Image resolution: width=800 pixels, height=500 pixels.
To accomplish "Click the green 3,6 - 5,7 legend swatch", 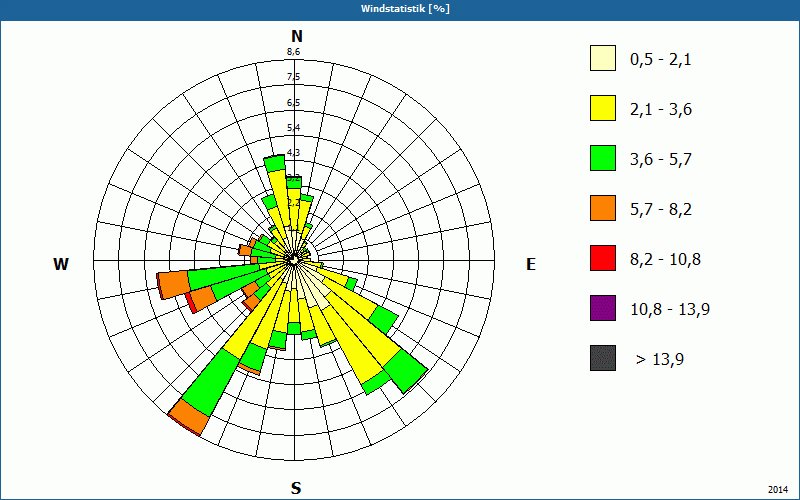I will tap(603, 158).
